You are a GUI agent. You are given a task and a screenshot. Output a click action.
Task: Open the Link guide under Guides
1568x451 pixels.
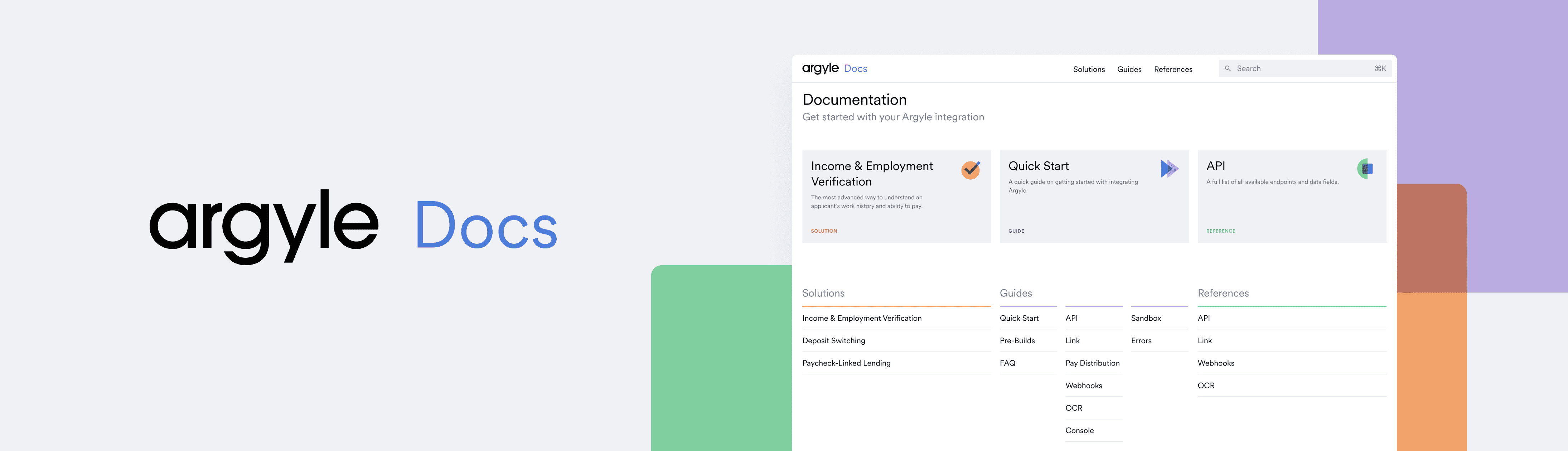tap(1073, 341)
